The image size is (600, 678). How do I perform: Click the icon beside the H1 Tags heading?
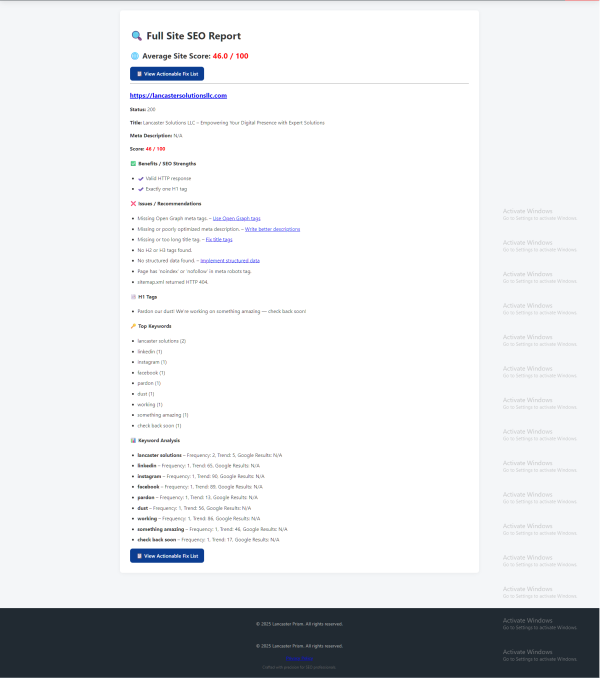[x=133, y=297]
